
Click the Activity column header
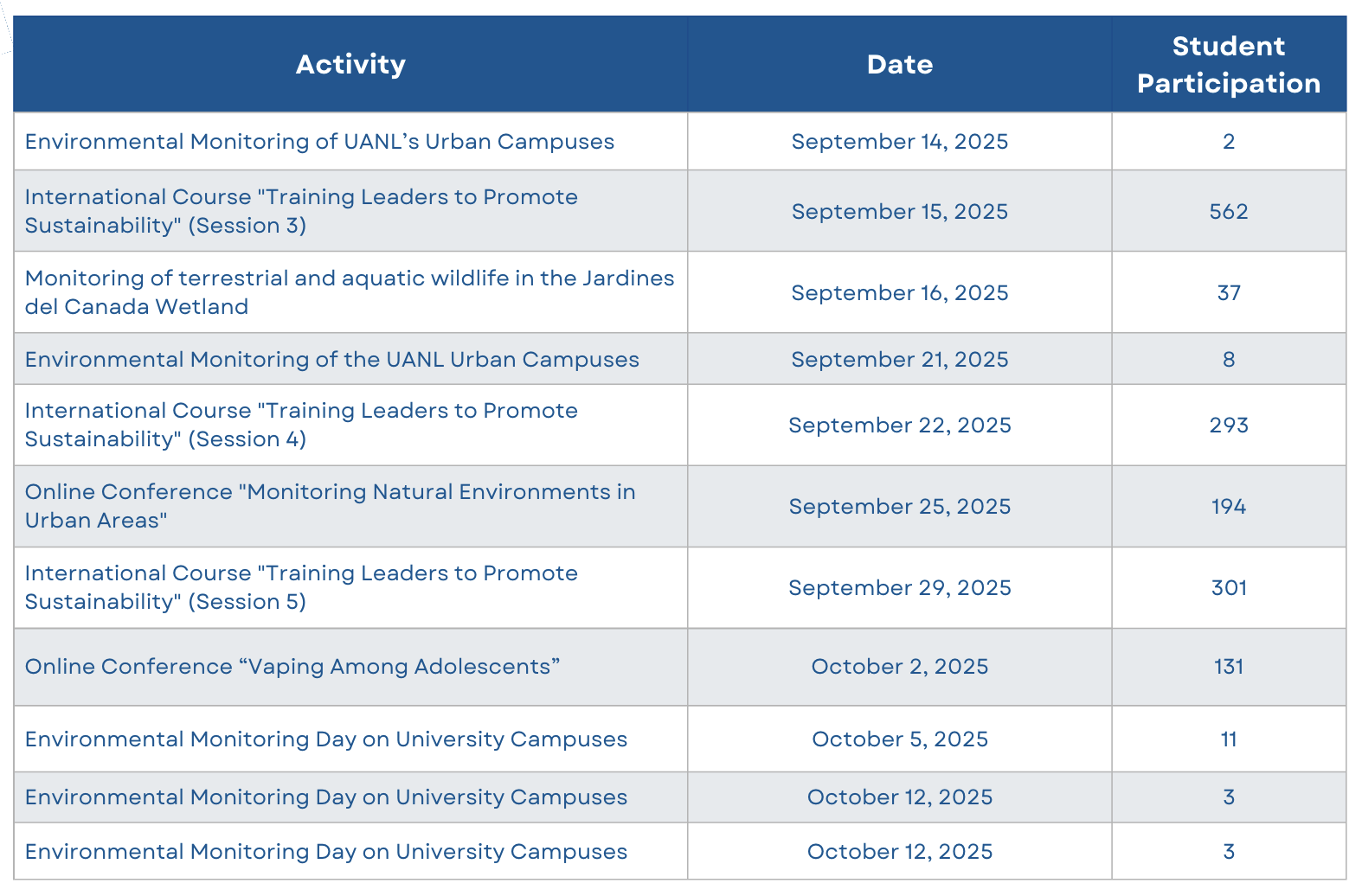pos(350,64)
